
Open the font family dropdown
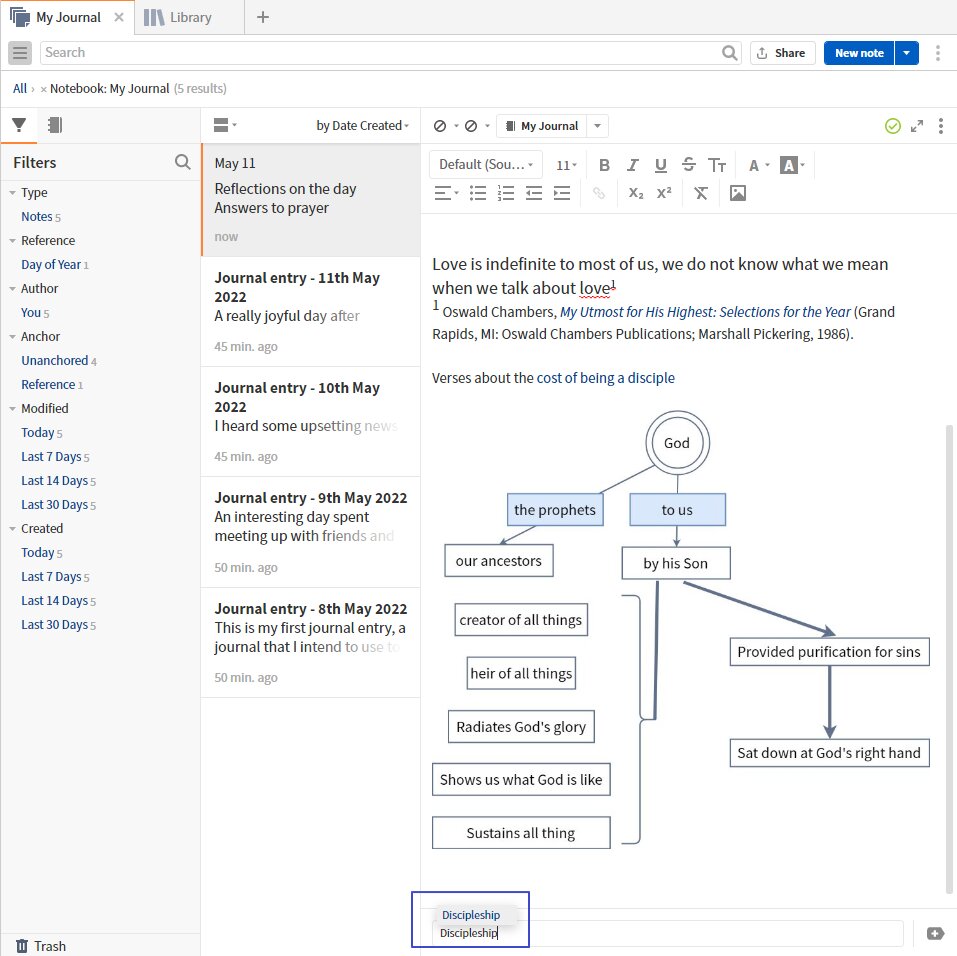486,165
